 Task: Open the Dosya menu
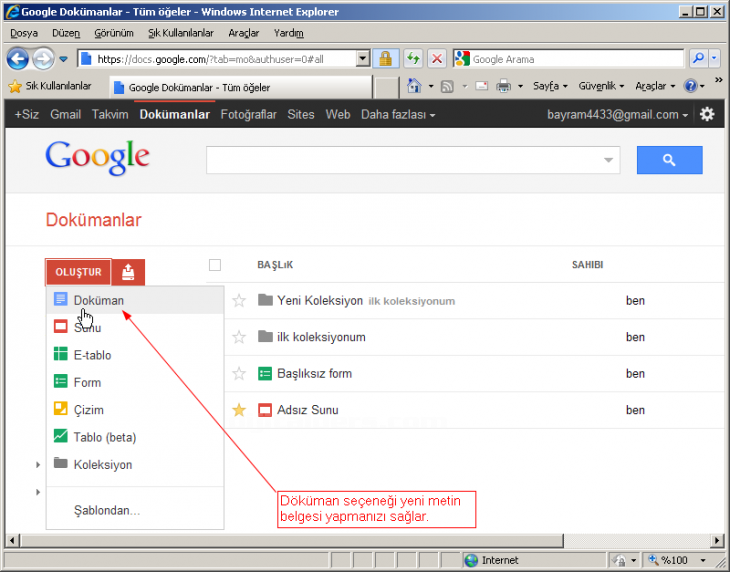click(x=24, y=33)
